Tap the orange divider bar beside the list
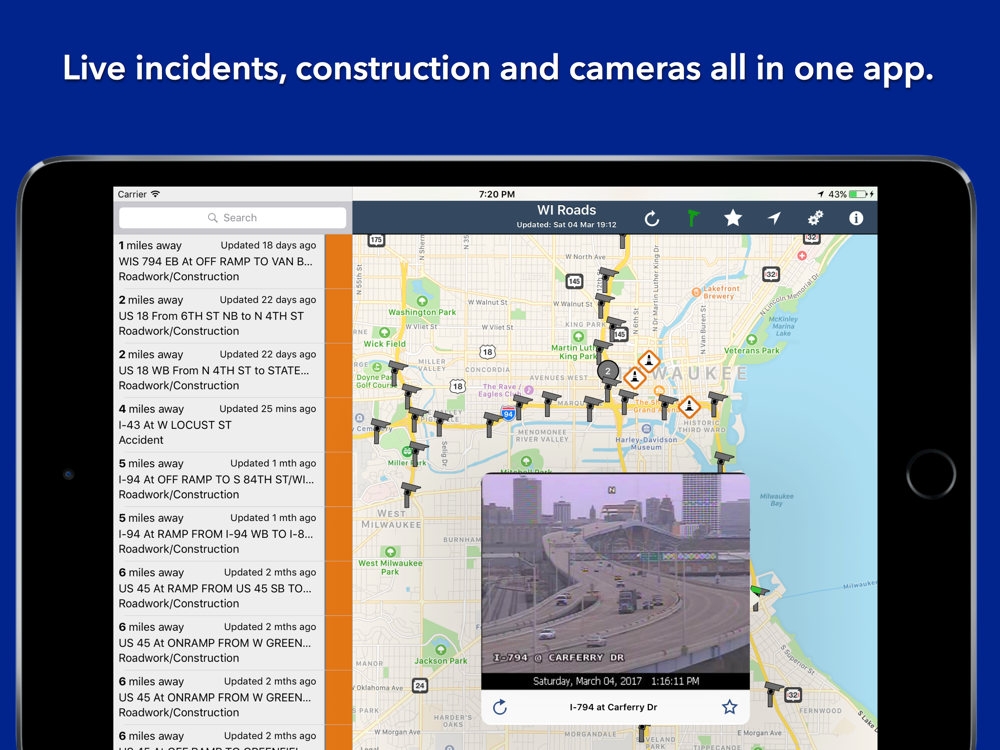 338,490
